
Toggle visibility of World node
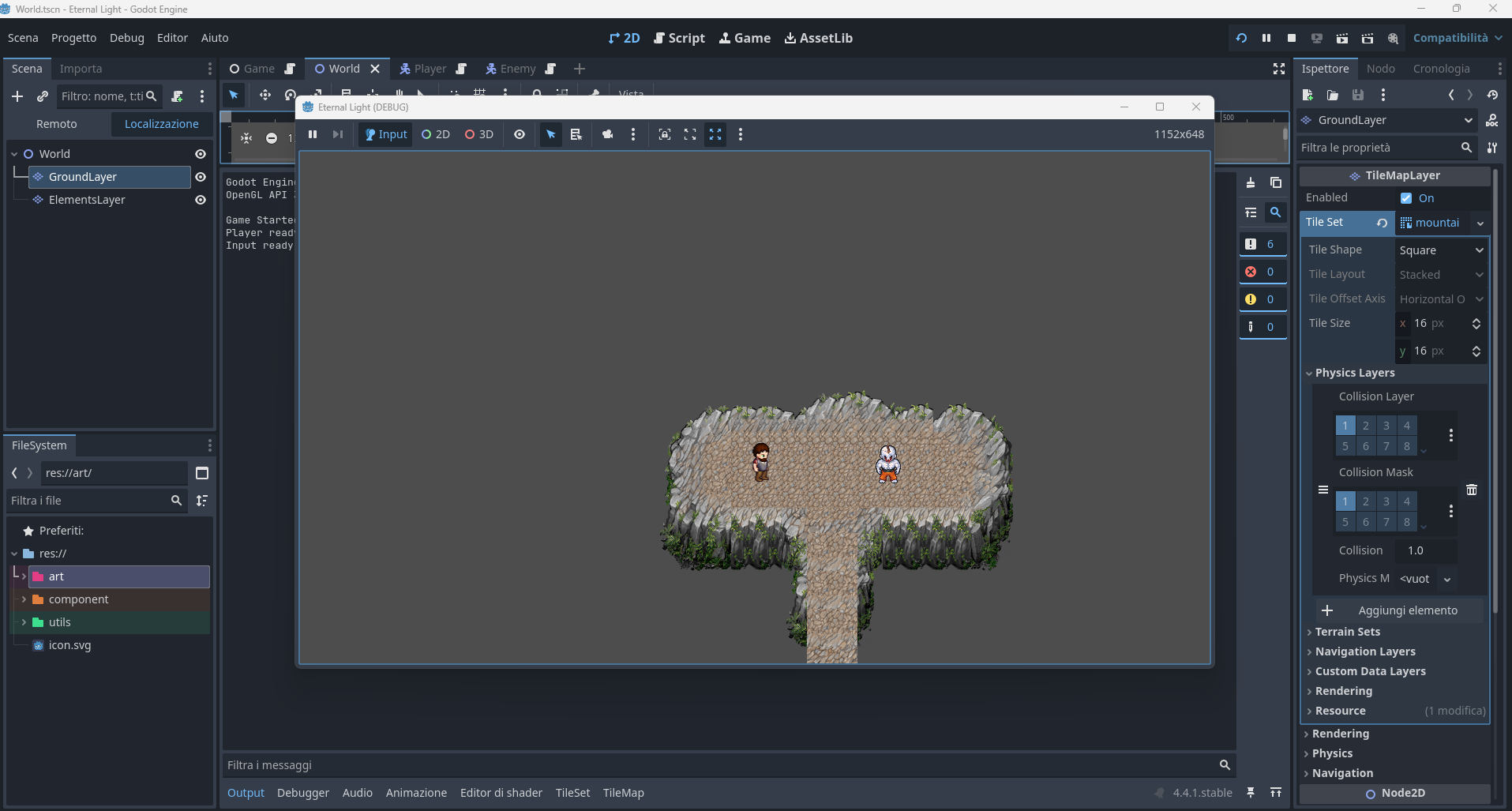201,154
